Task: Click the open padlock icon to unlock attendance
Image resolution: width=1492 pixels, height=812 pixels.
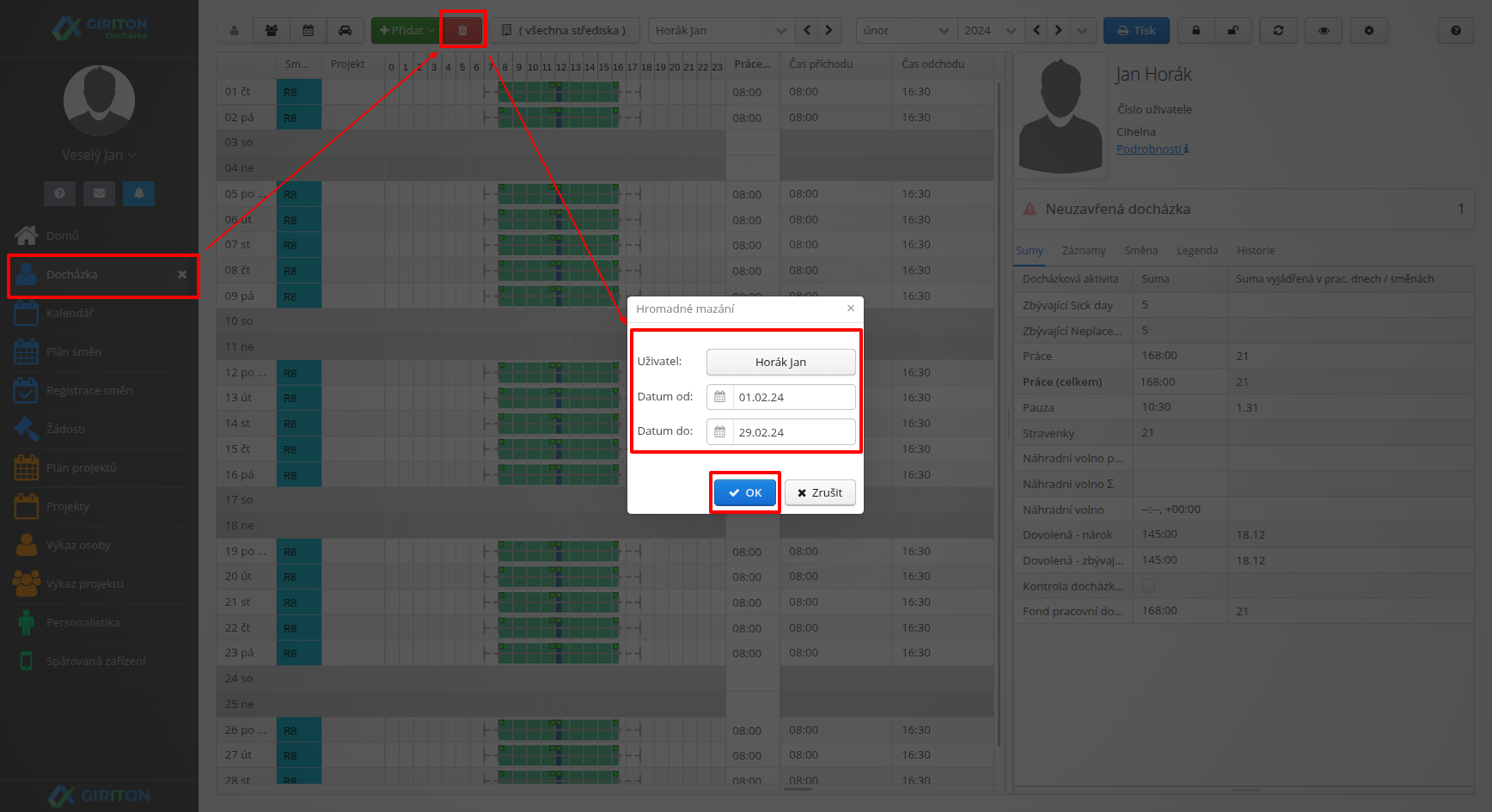Action: tap(1232, 31)
